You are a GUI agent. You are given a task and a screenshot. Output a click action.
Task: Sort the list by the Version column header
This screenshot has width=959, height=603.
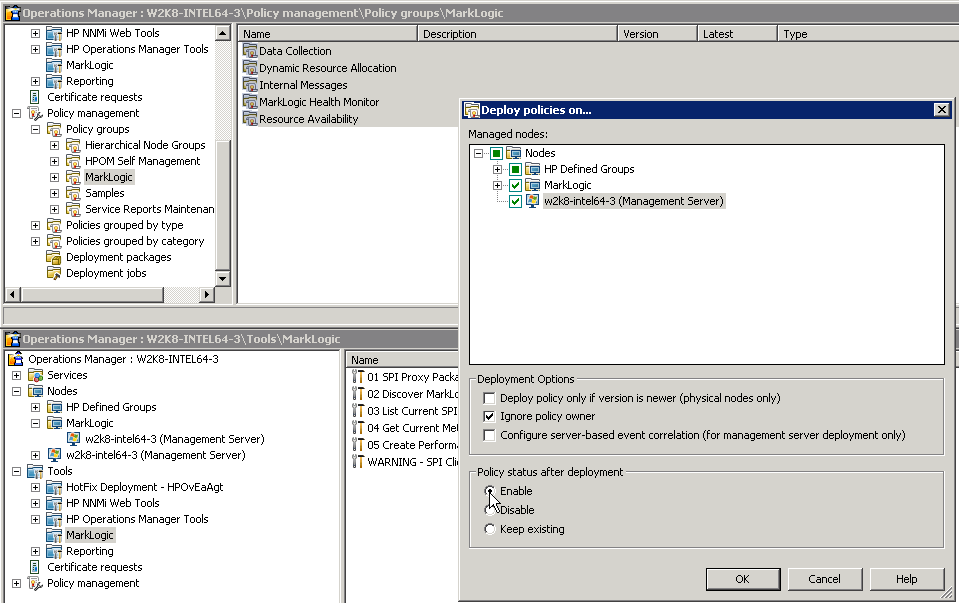click(x=656, y=34)
